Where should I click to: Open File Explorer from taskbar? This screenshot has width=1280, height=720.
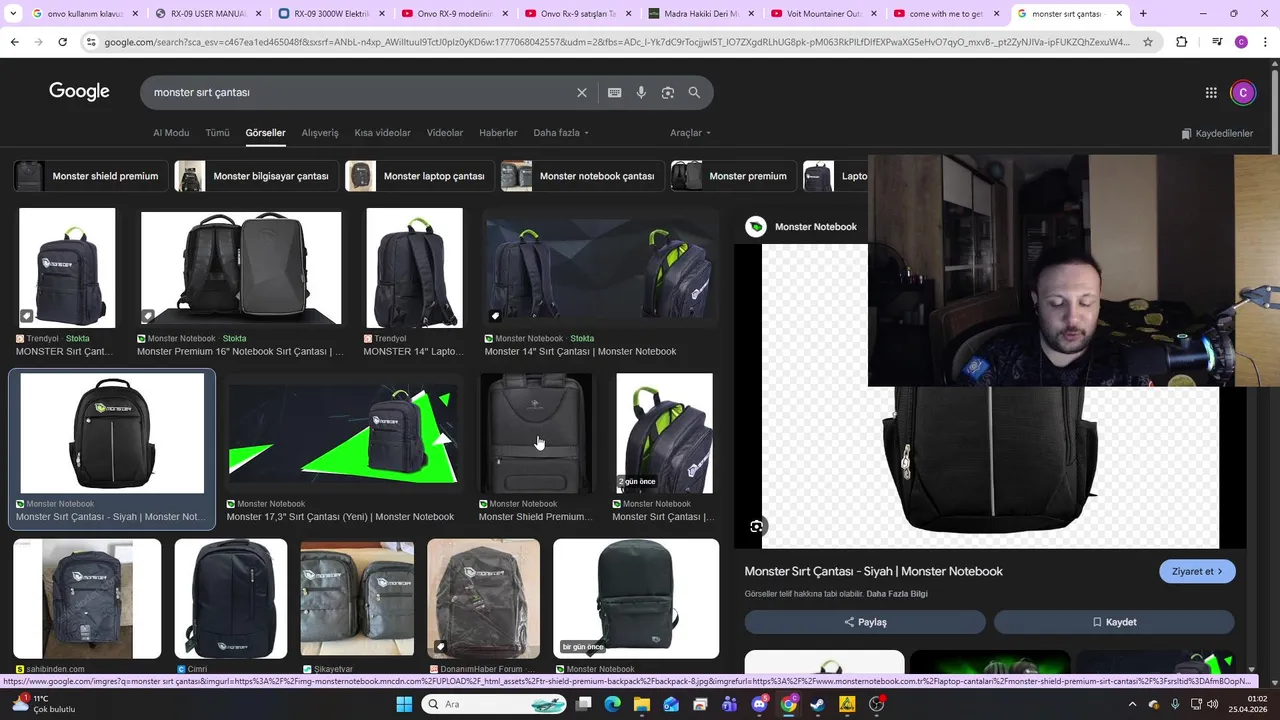(641, 704)
